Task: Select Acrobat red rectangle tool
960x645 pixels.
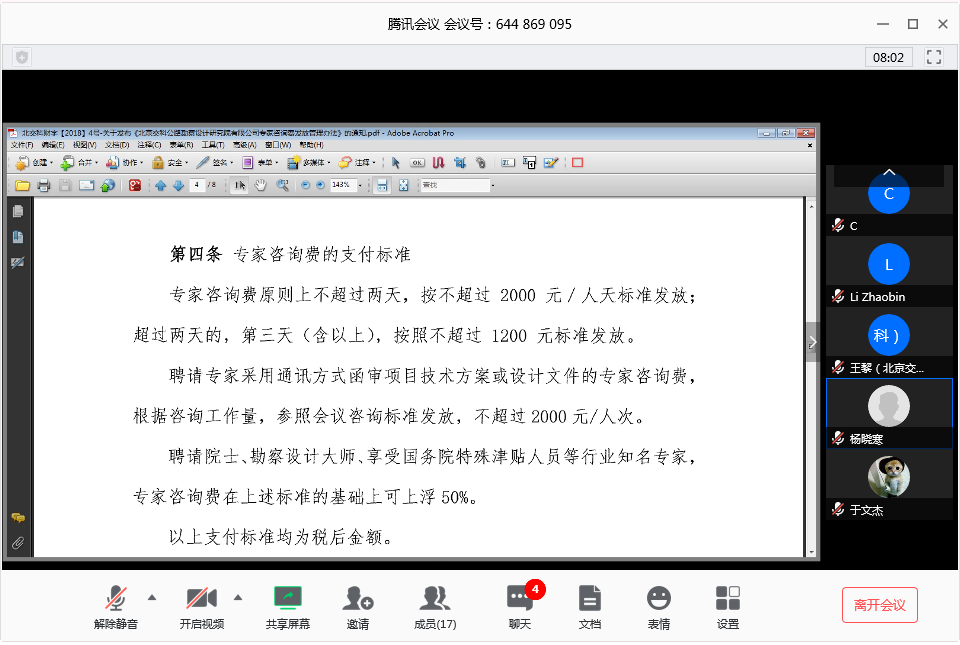Action: click(577, 163)
